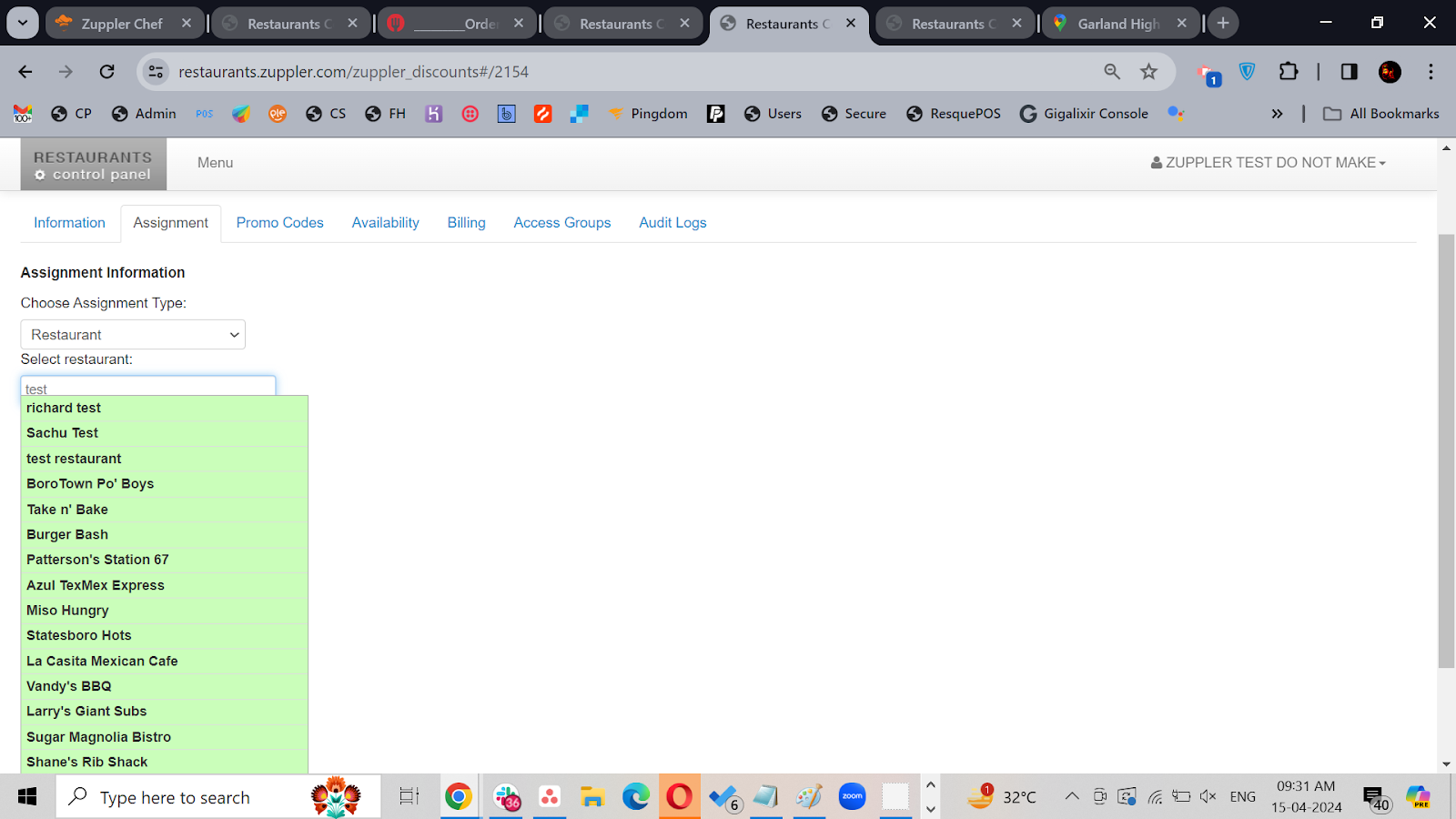Viewport: 1456px width, 819px height.
Task: Choose 'Larry's Giant Subs' suggestion
Action: 165,712
